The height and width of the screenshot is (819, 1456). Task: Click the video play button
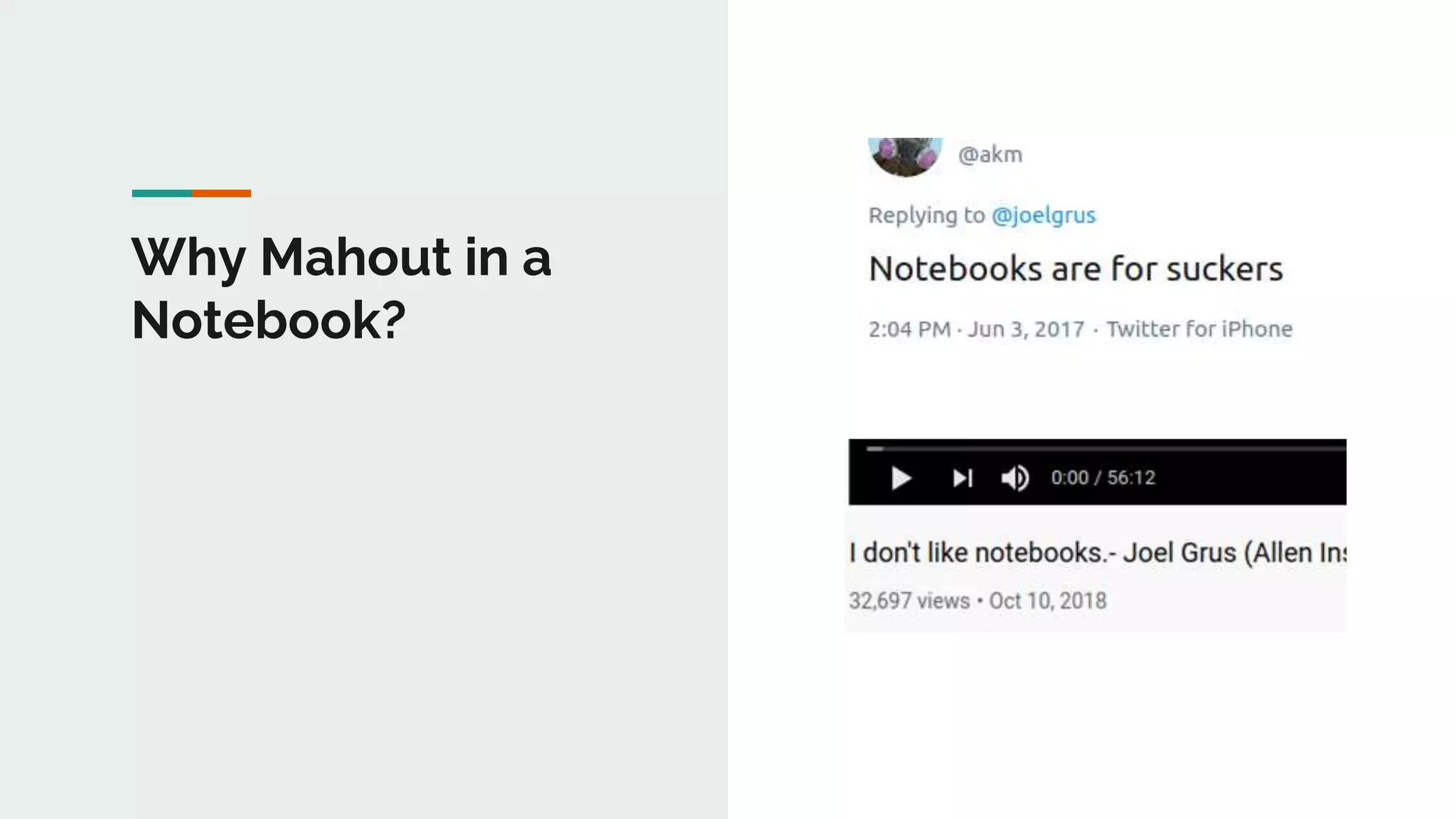[901, 478]
